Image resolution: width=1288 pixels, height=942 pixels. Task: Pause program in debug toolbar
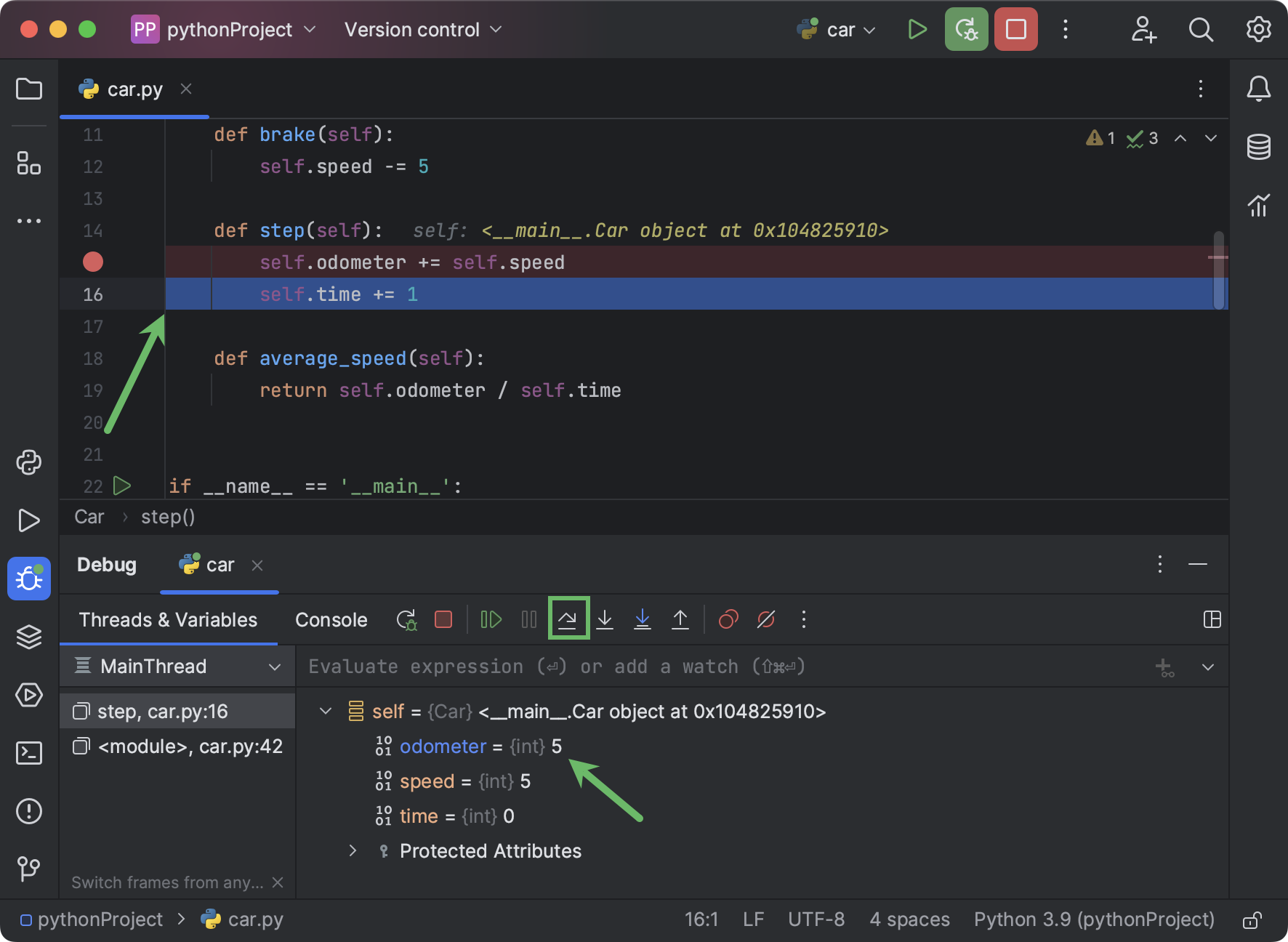[x=529, y=620]
